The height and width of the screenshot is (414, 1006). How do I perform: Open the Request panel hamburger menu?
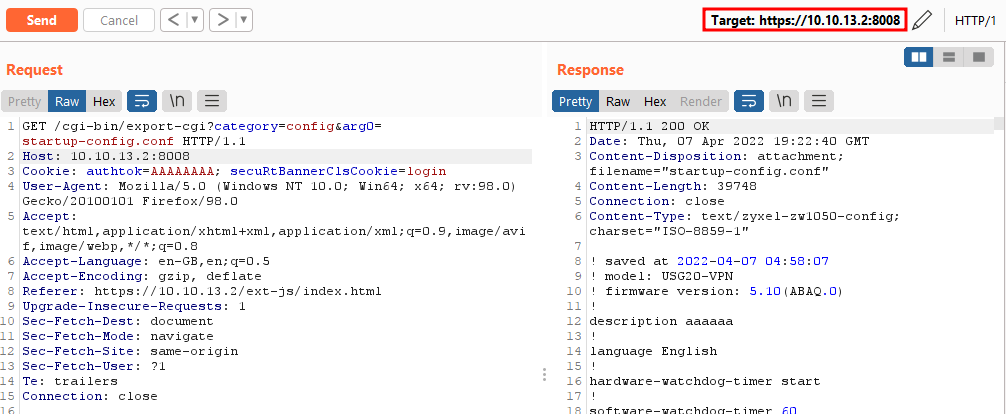[211, 101]
